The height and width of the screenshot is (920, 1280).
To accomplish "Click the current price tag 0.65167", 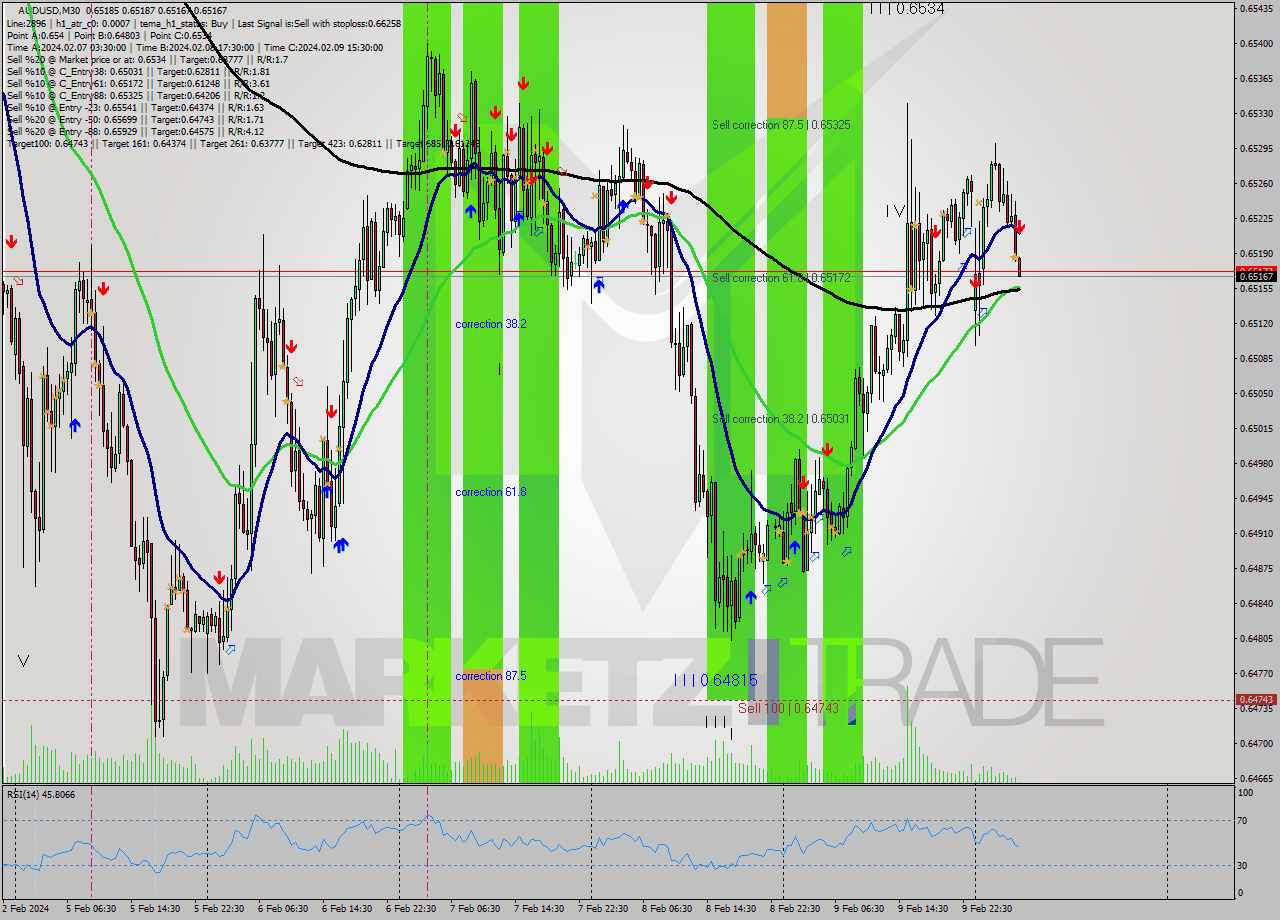I will tap(1256, 277).
